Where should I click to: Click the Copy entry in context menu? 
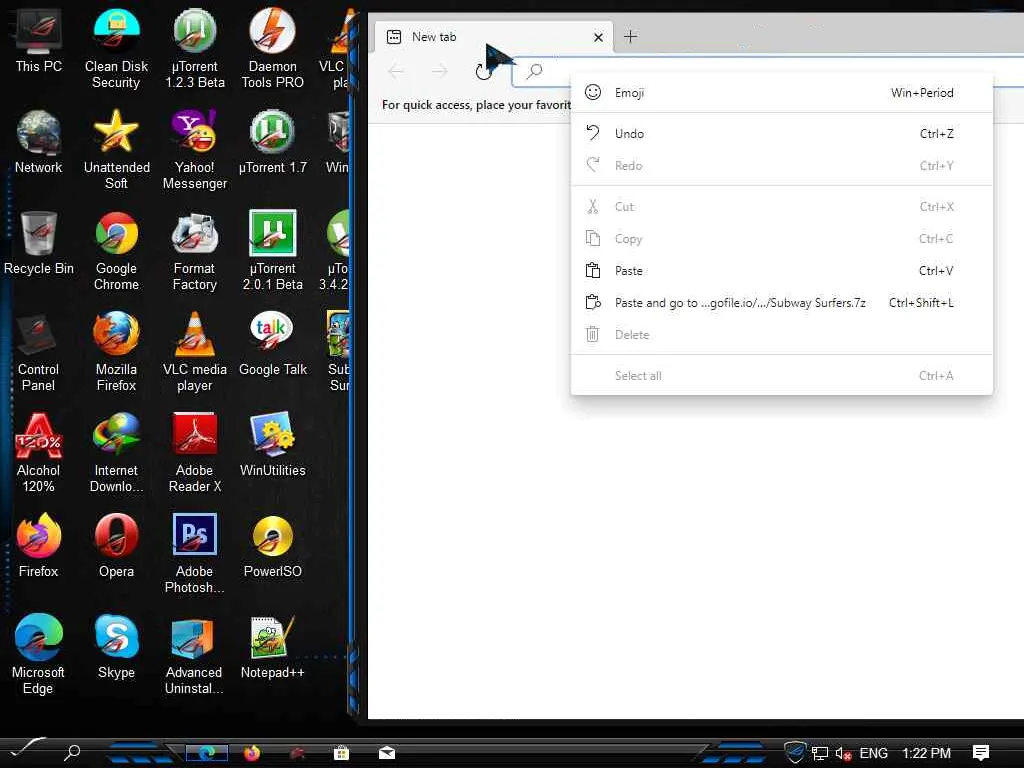781,239
